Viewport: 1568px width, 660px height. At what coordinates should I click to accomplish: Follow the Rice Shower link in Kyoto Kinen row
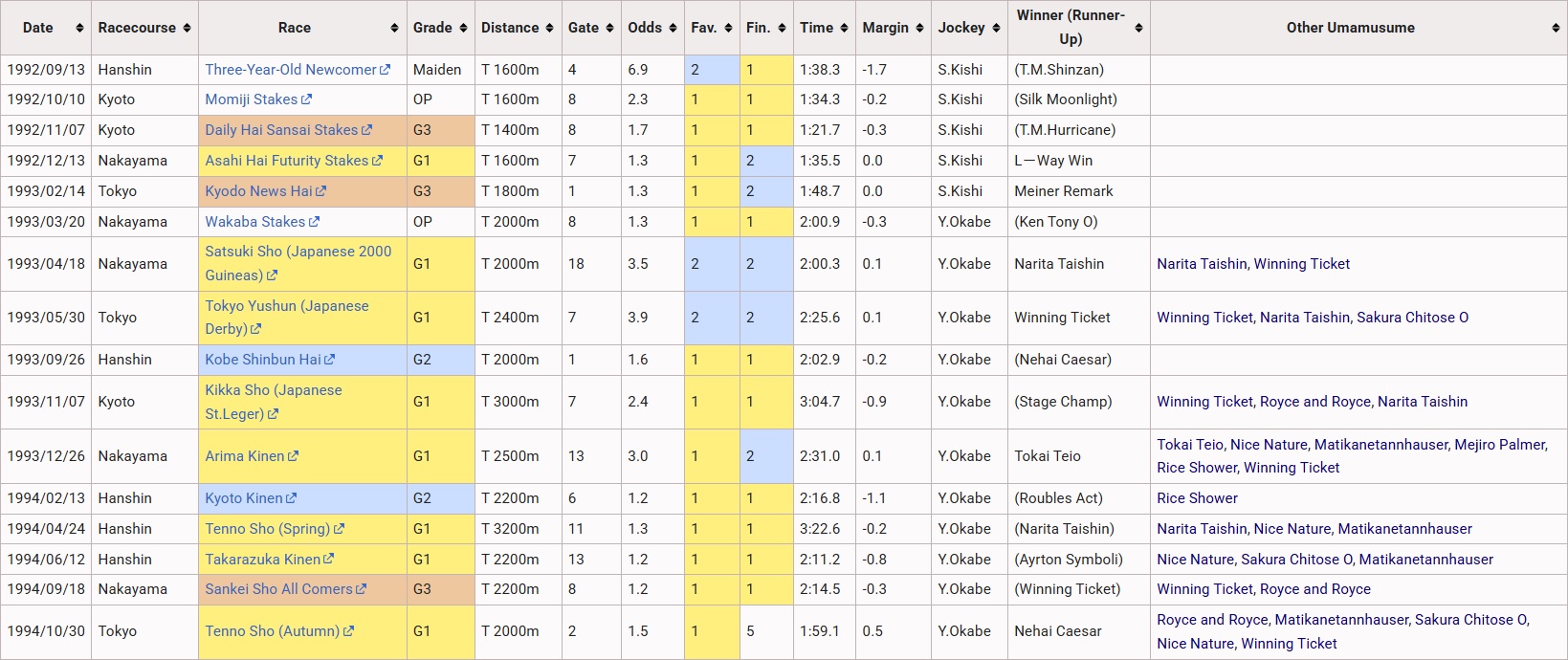[x=1197, y=498]
